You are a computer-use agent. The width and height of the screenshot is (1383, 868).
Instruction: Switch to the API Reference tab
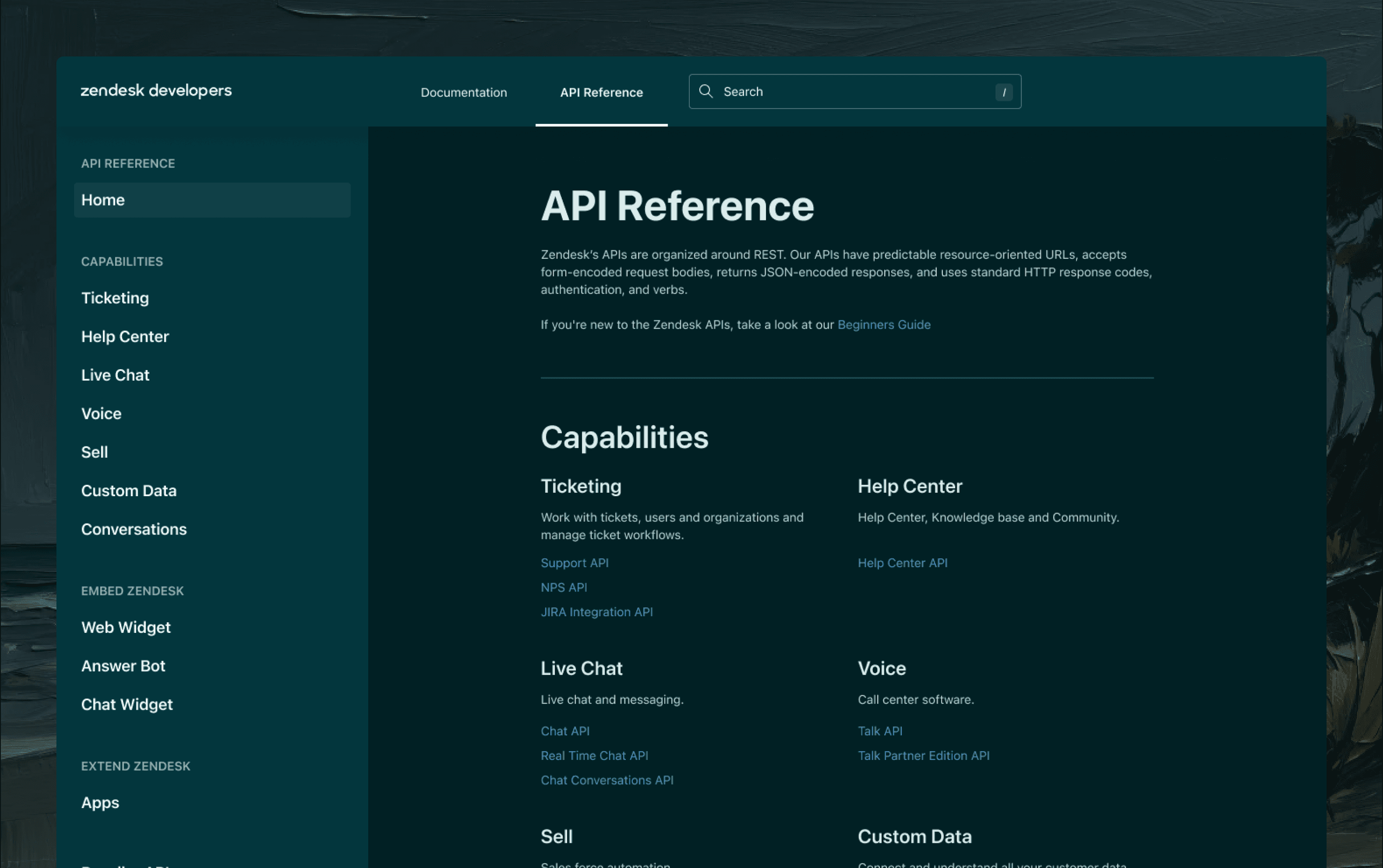(x=602, y=93)
